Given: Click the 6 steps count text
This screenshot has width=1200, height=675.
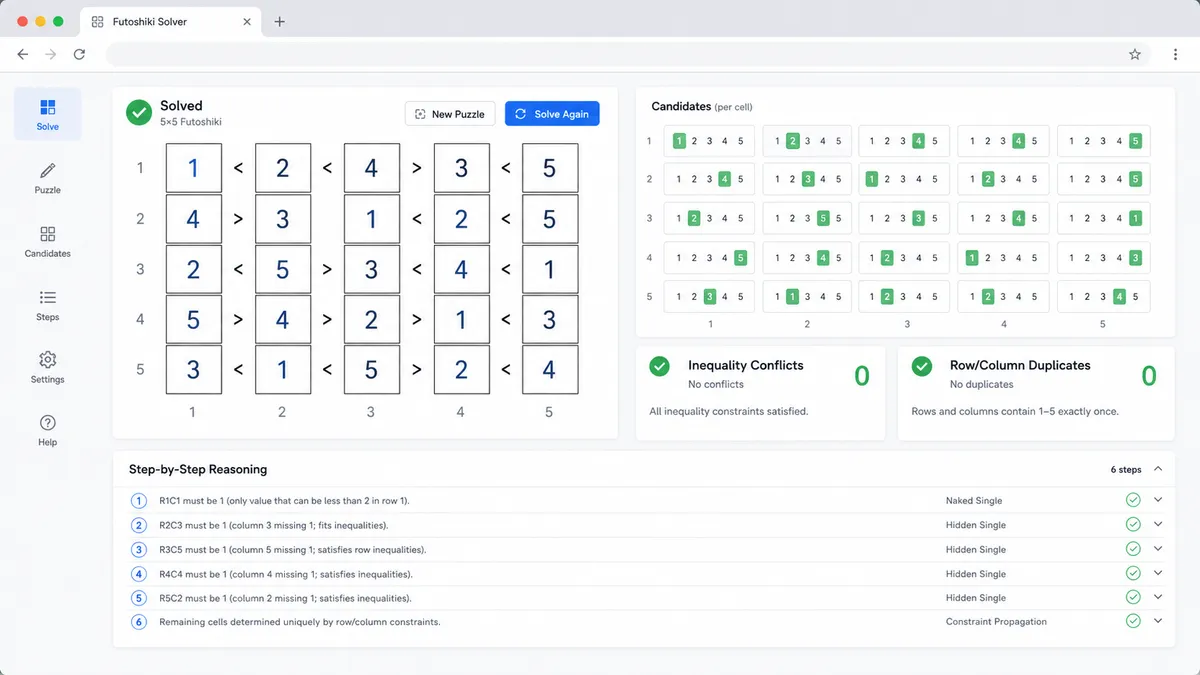Looking at the screenshot, I should (x=1126, y=469).
